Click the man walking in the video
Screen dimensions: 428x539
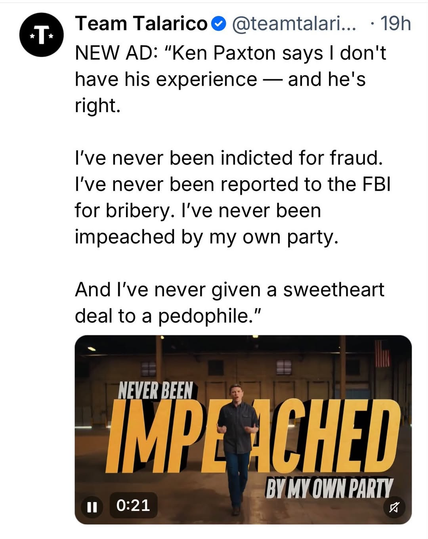(x=237, y=449)
